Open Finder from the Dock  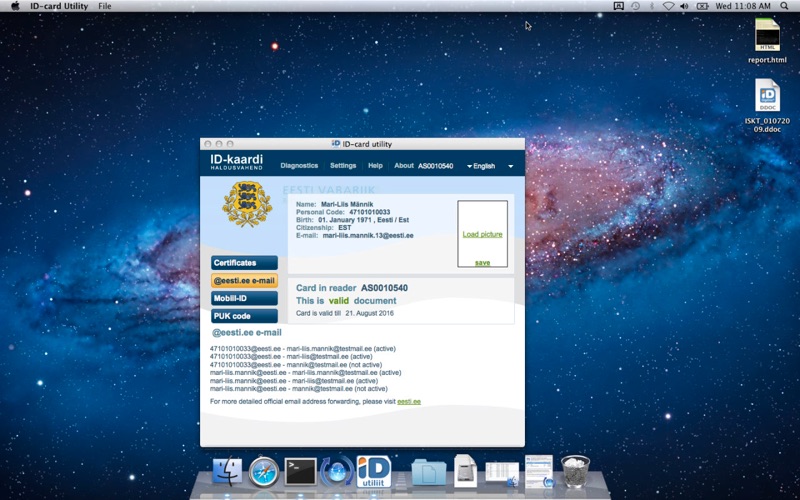point(228,470)
